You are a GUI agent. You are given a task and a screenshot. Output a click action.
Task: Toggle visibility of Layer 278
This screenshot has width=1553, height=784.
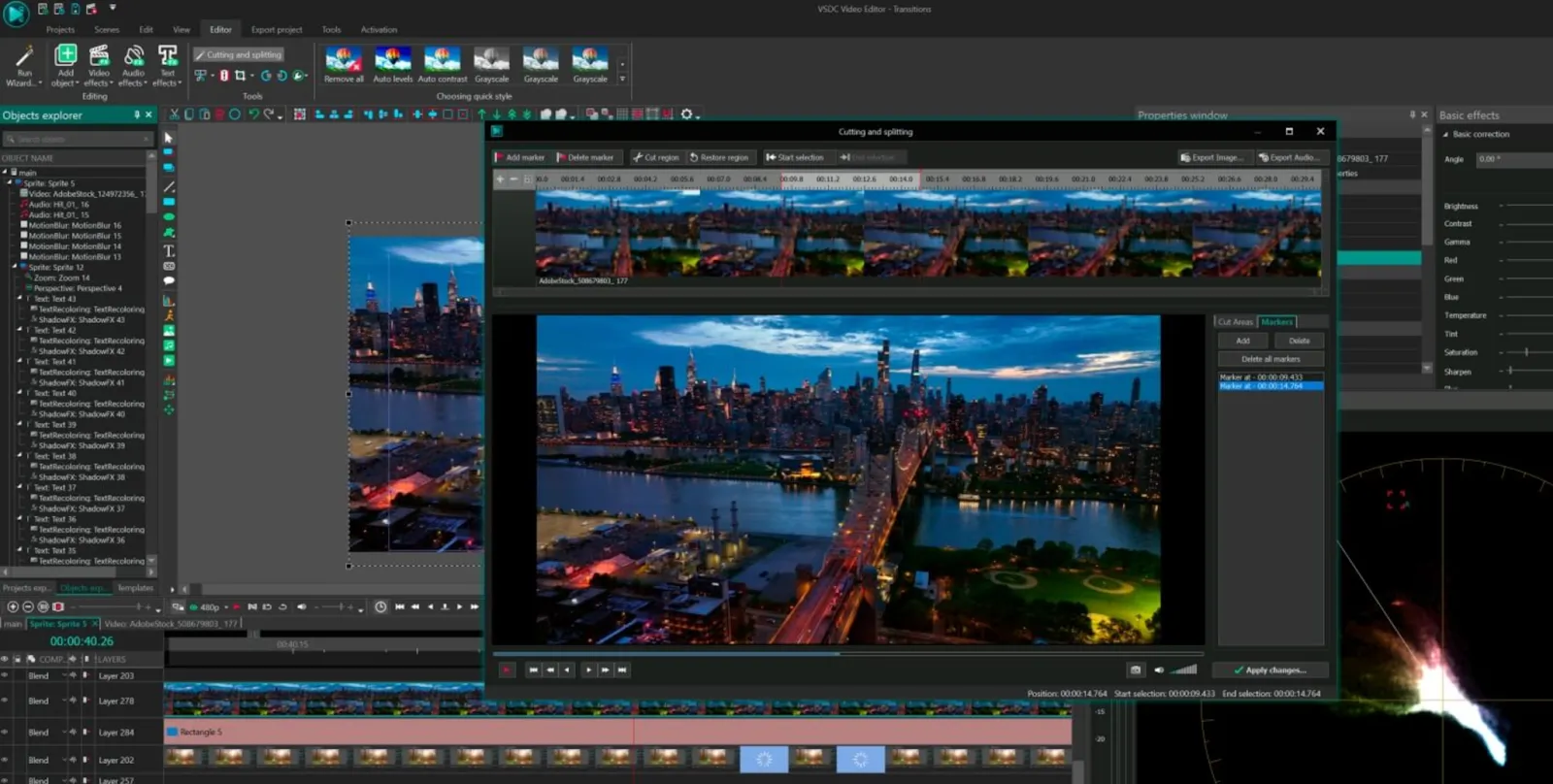[5, 701]
